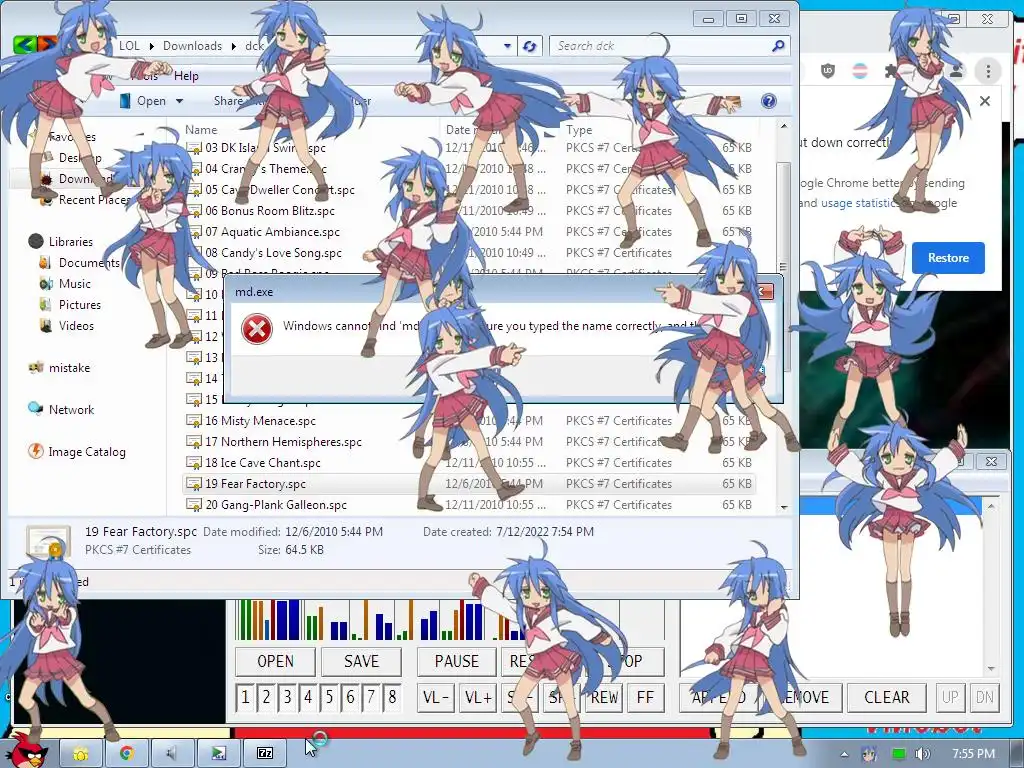
Task: Open Libraries in navigation pane
Action: (71, 242)
